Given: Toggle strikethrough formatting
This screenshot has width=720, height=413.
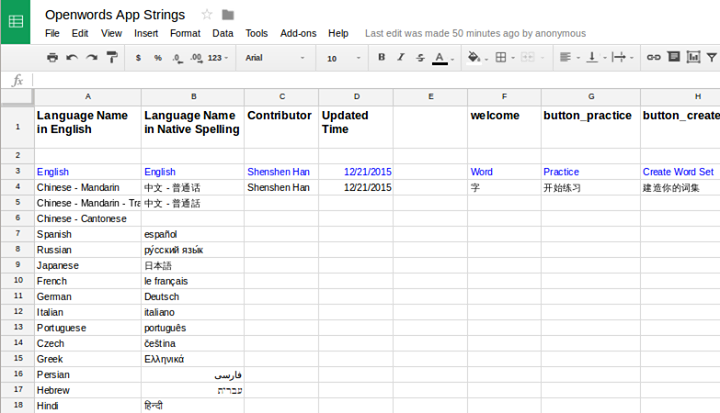Looking at the screenshot, I should (420, 57).
